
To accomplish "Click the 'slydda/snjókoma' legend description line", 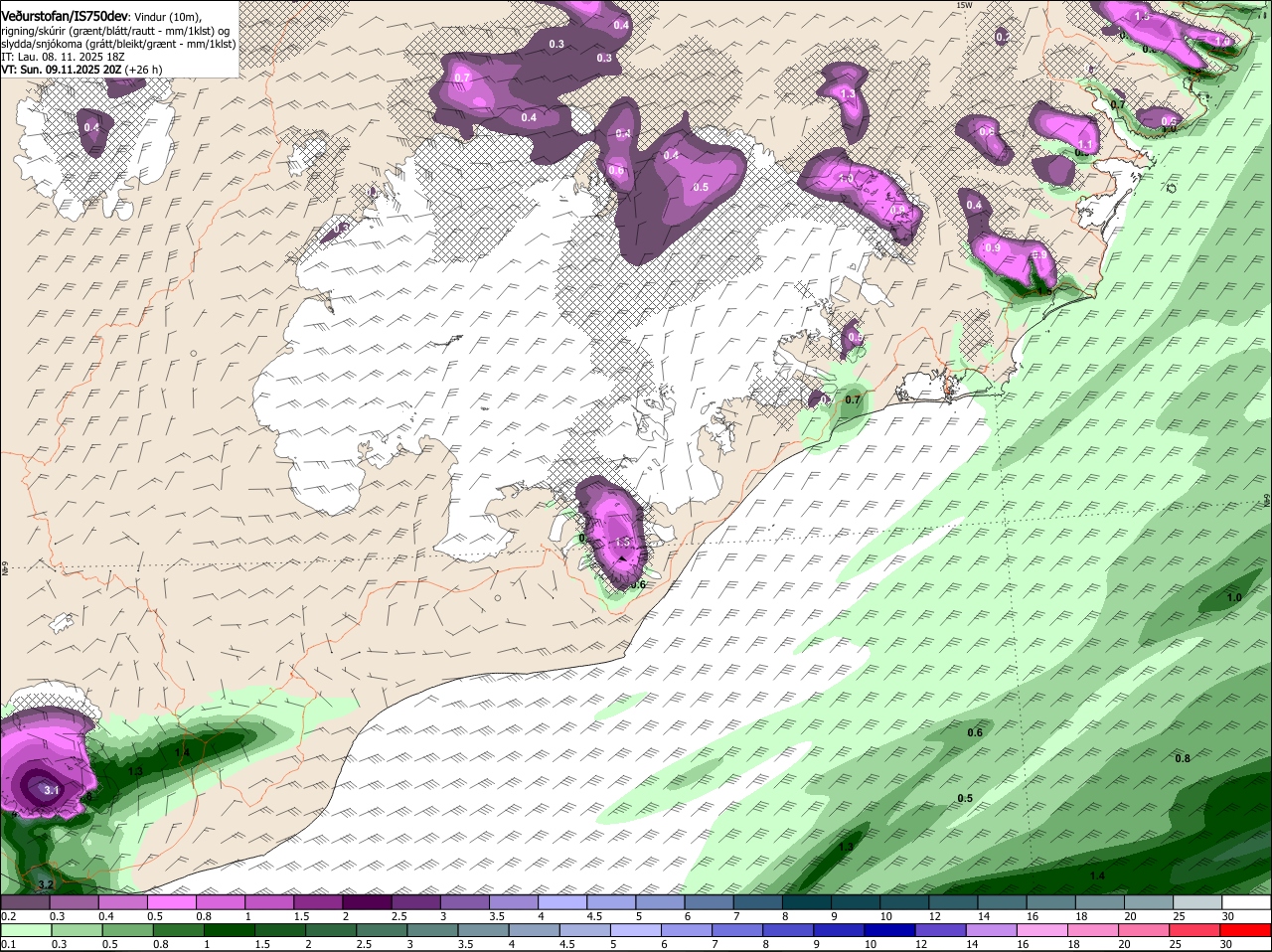I will tap(118, 44).
